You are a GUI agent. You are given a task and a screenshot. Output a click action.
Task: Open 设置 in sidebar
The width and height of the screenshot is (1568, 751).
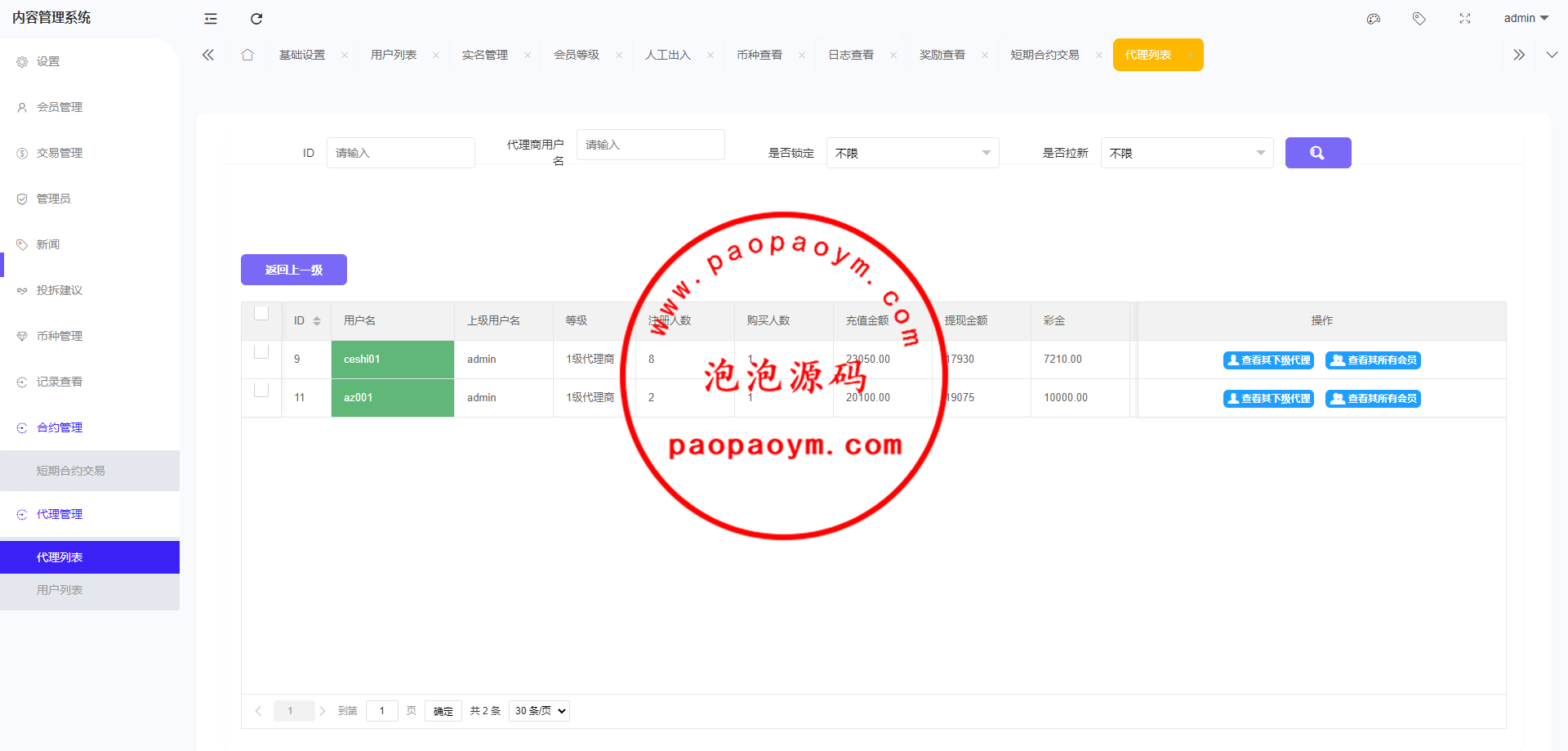[x=90, y=61]
